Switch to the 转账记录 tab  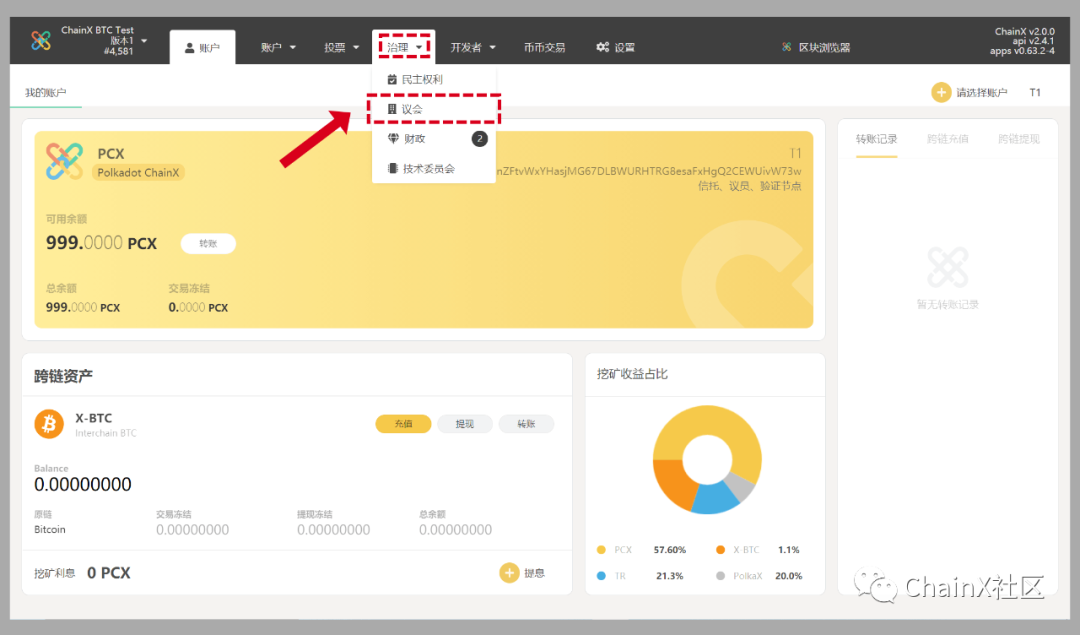point(876,139)
